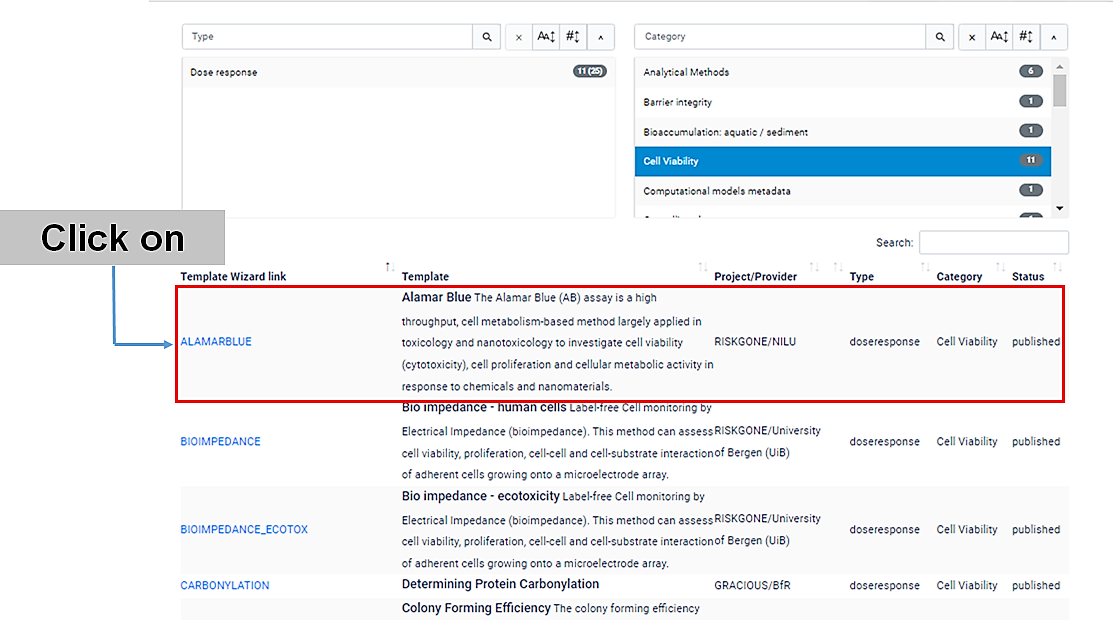Viewport: 1113px width, 620px height.
Task: Open the BIOIMPEDANCE_ECOTOX template link
Action: pyautogui.click(x=244, y=530)
